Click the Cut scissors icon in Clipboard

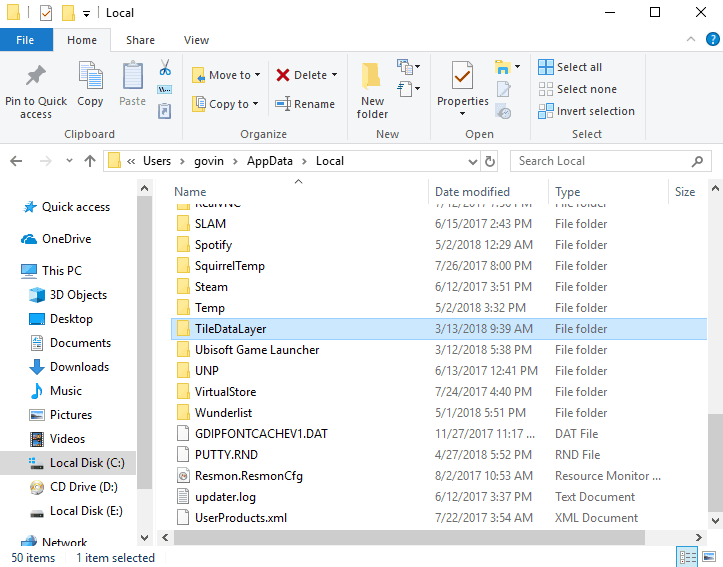point(165,68)
